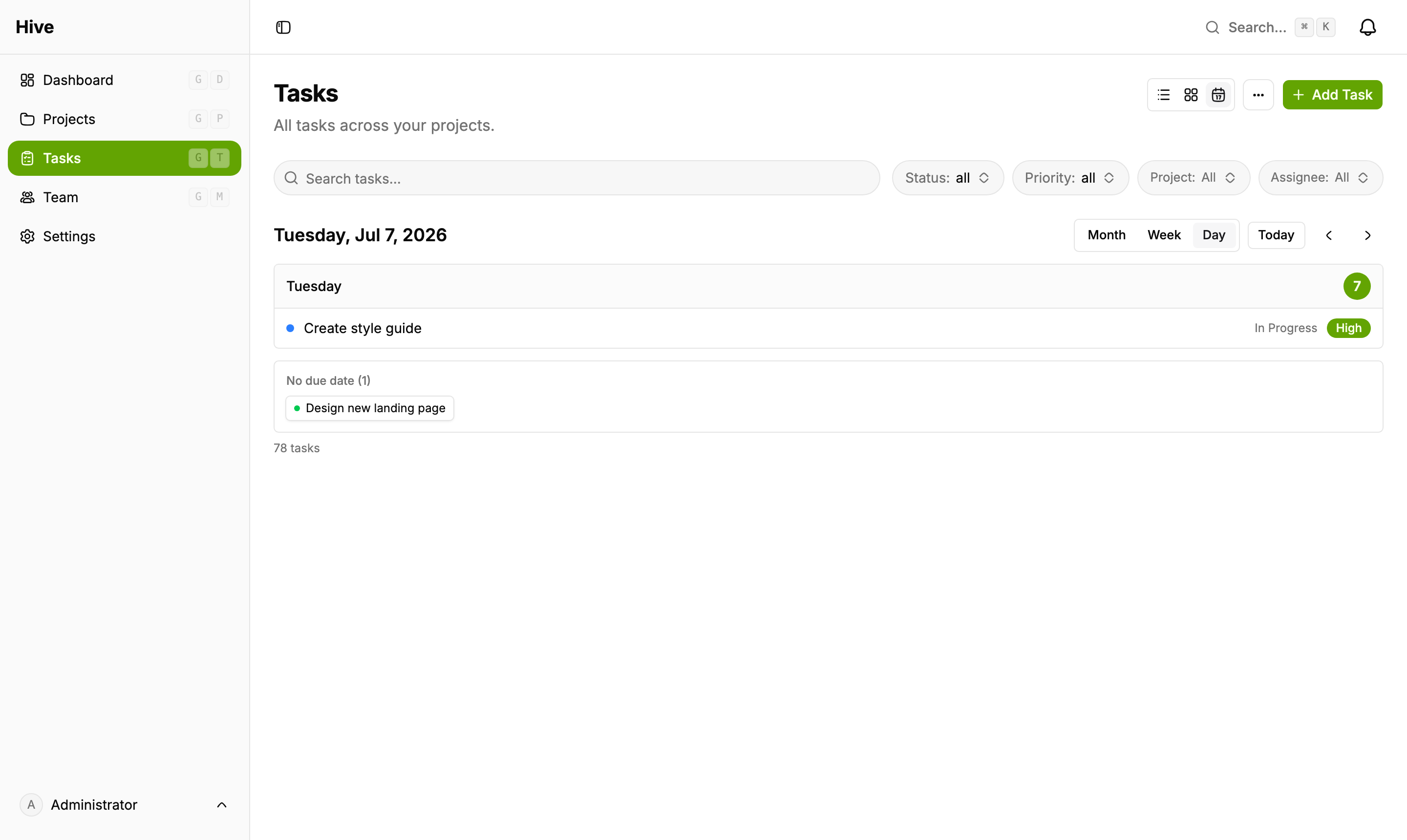1407x840 pixels.
Task: Select the Day view tab
Action: [1214, 235]
